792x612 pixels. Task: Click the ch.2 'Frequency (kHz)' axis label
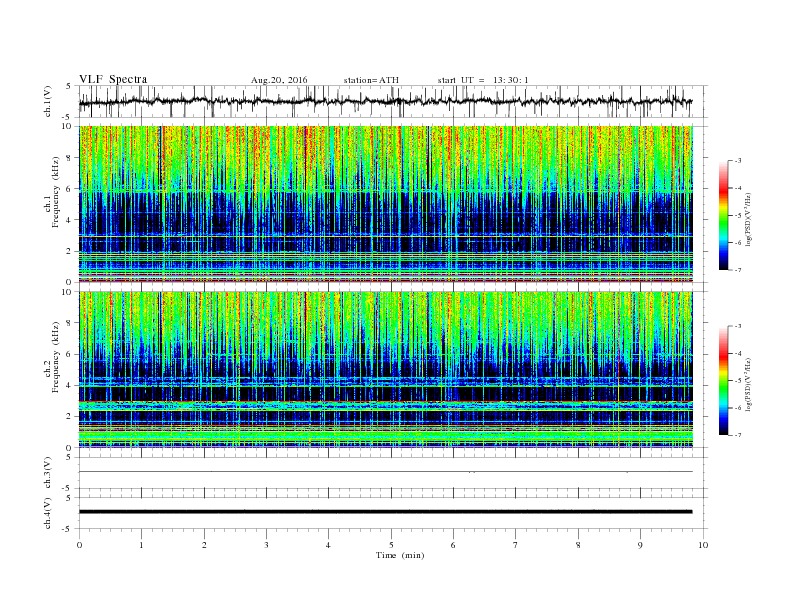click(57, 356)
